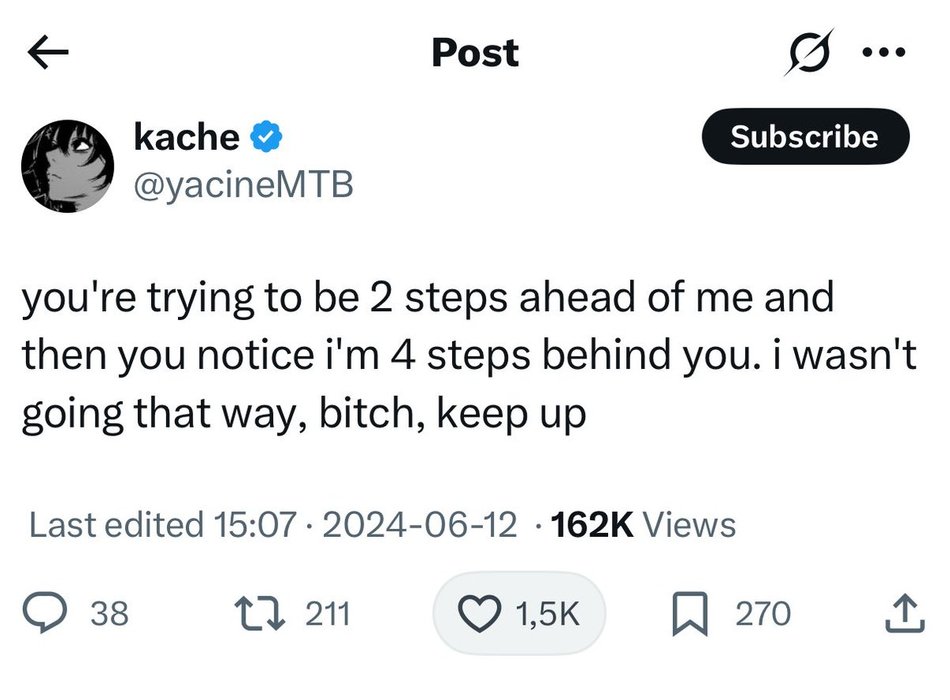Click the 1,5K likes count
The width and height of the screenshot is (950, 700).
click(548, 613)
